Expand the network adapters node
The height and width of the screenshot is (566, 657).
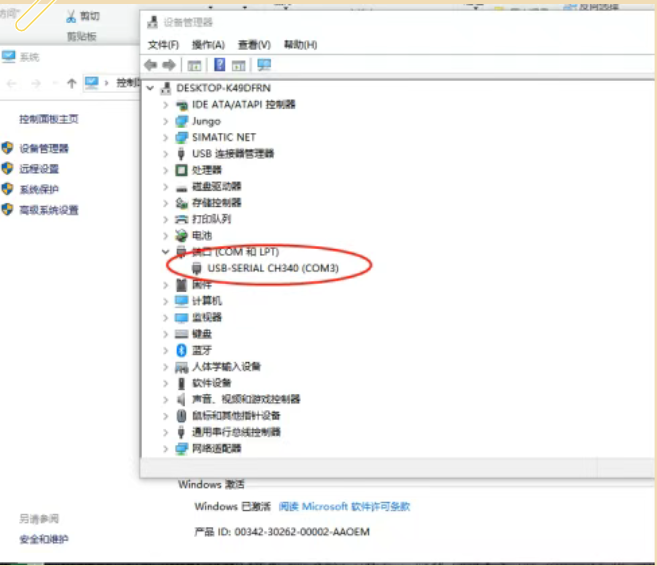click(x=166, y=449)
